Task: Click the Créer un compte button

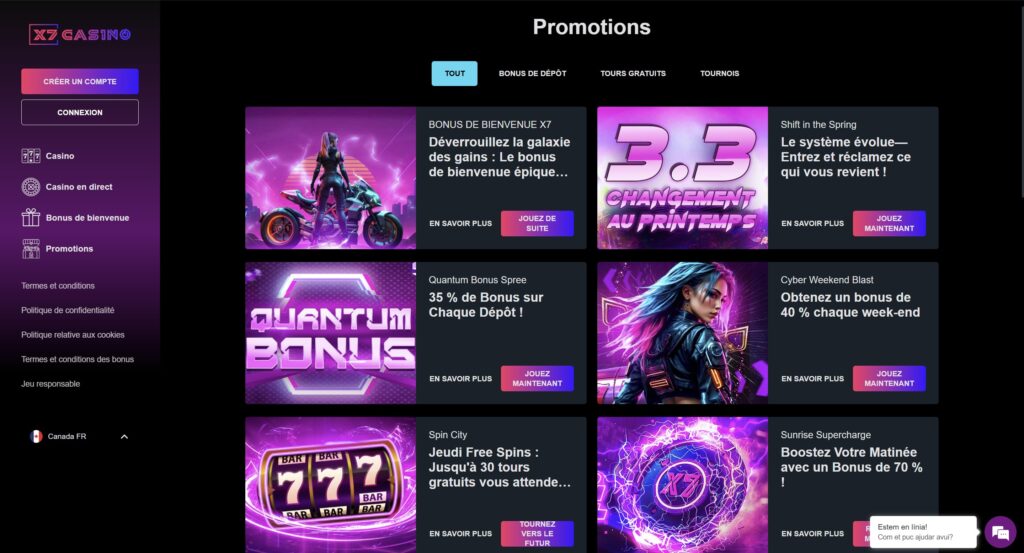Action: point(80,82)
